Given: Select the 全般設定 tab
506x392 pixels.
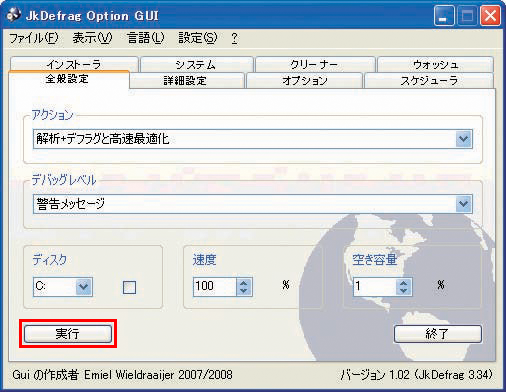Looking at the screenshot, I should (x=68, y=79).
